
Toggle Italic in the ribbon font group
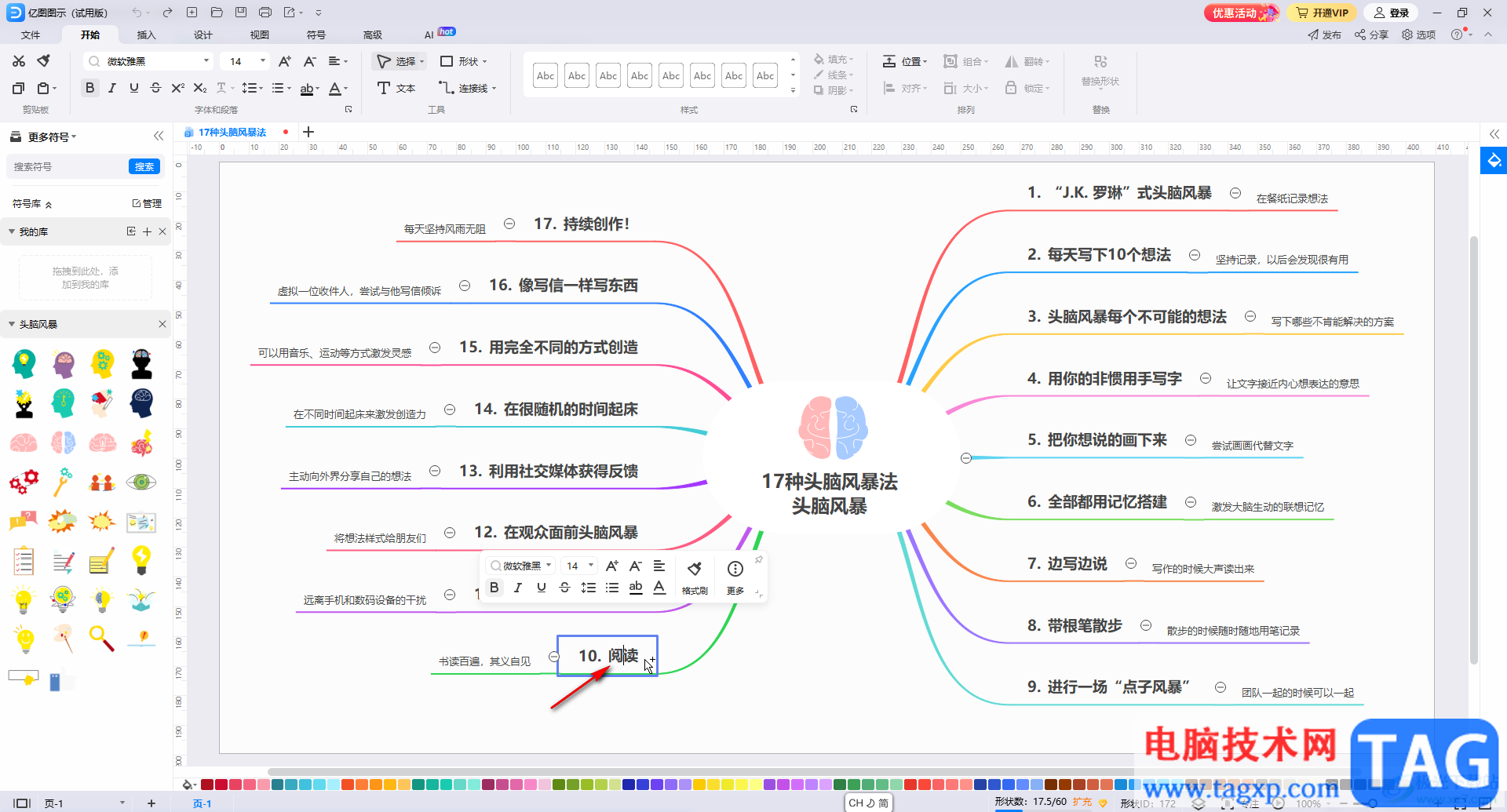coord(112,88)
